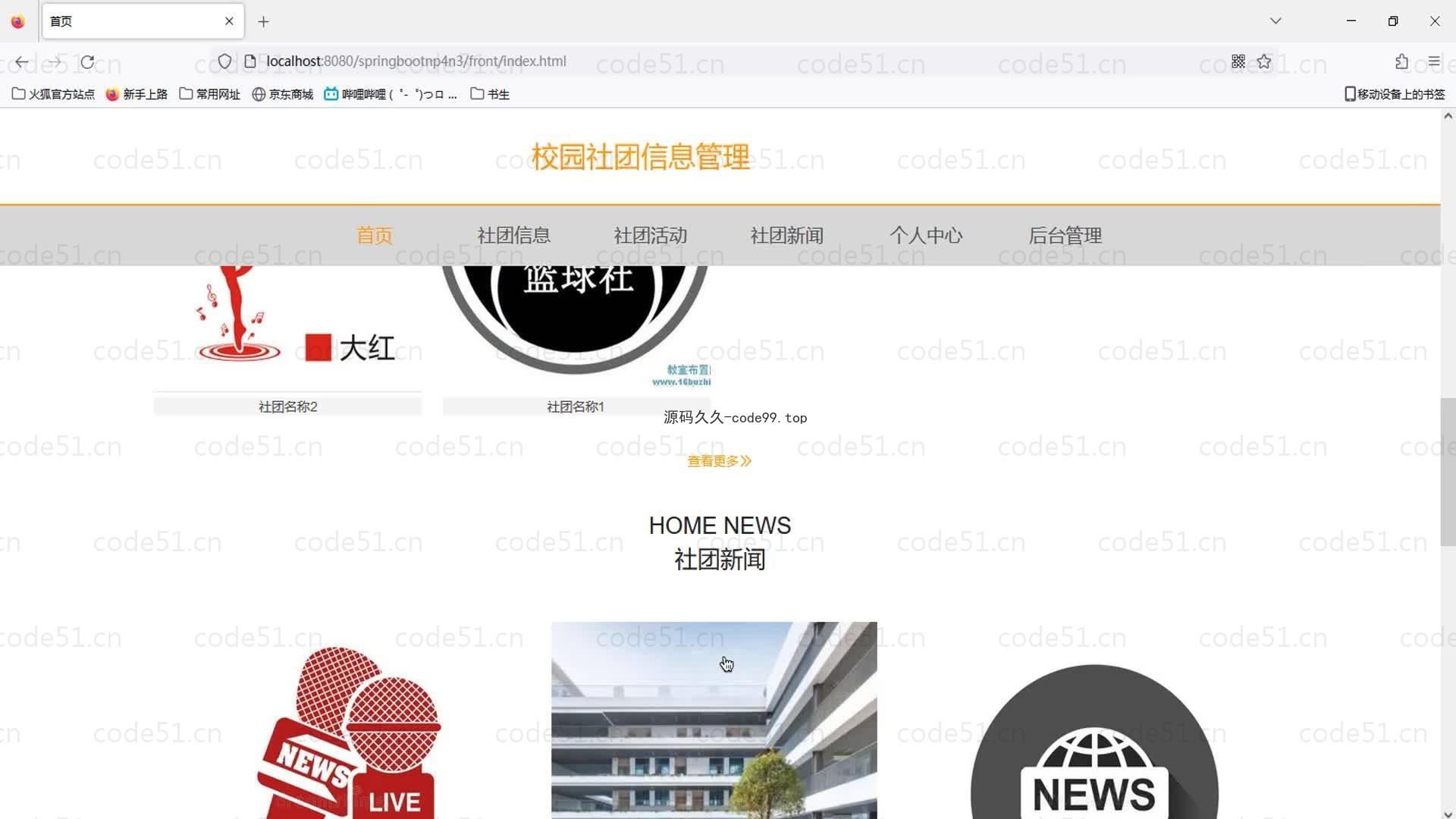The width and height of the screenshot is (1456, 819).
Task: Click the browser back arrow
Action: click(21, 62)
